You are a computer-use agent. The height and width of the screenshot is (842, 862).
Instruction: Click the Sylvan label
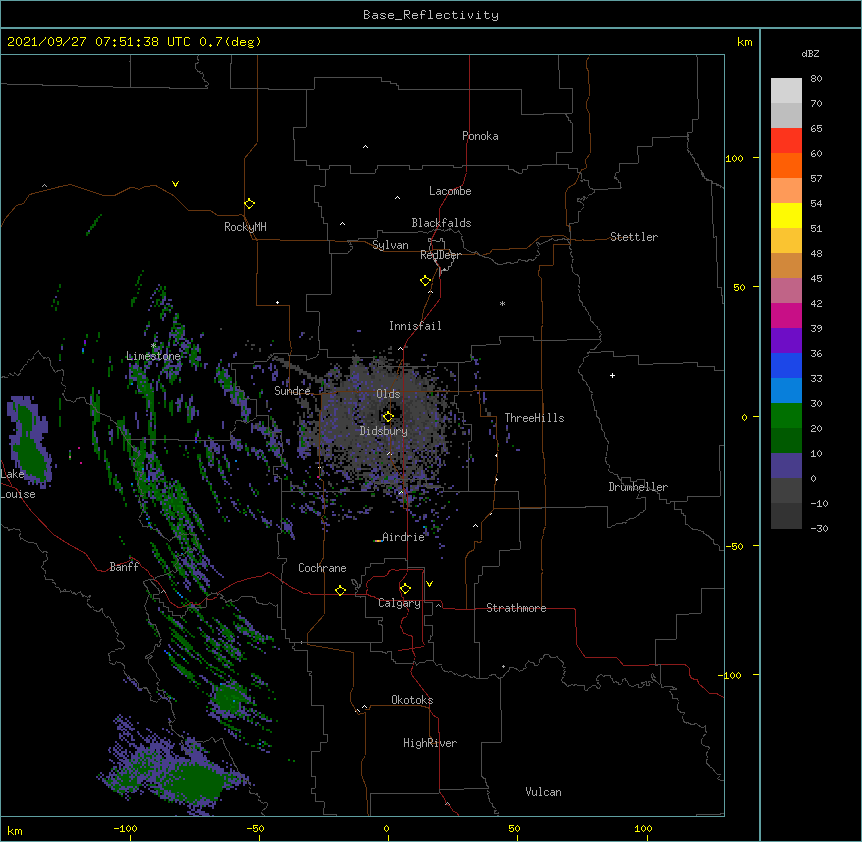click(390, 245)
